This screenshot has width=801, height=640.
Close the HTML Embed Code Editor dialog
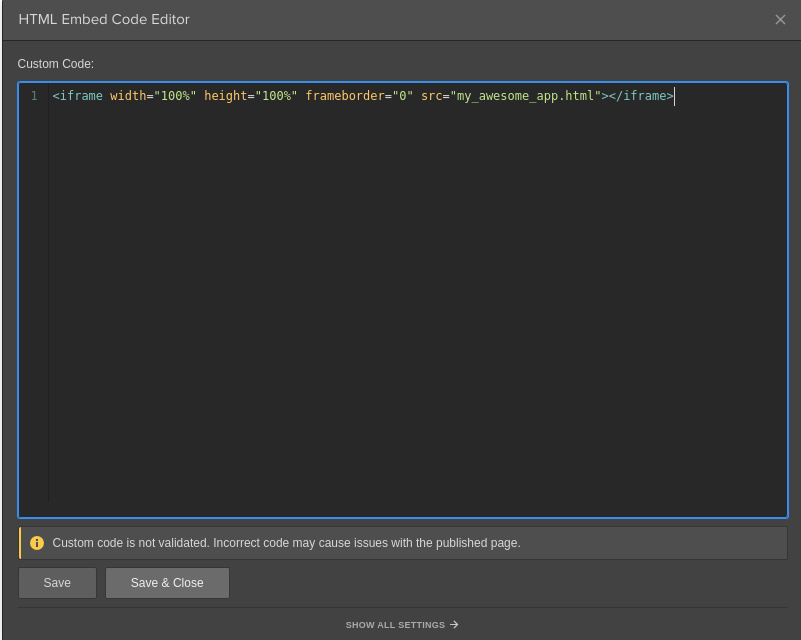coord(780,20)
